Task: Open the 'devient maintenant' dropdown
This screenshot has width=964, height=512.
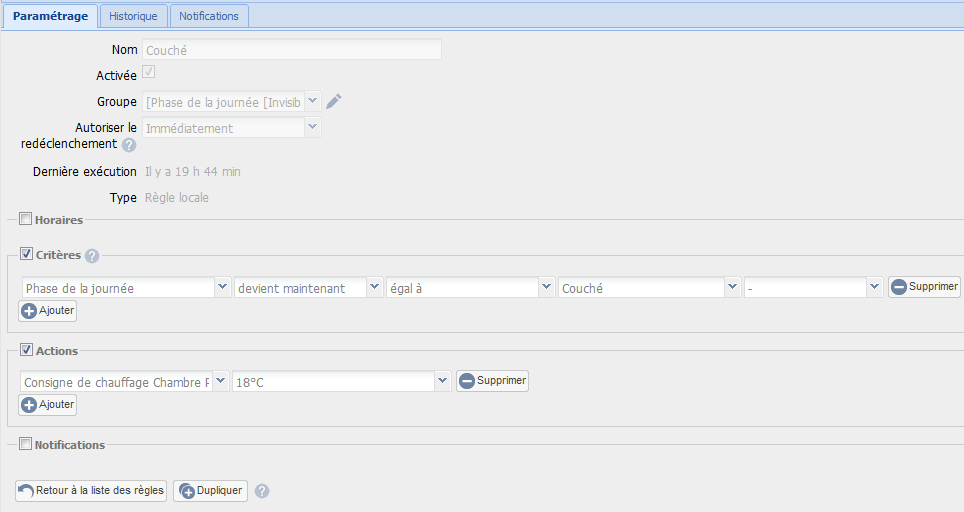Action: click(374, 287)
